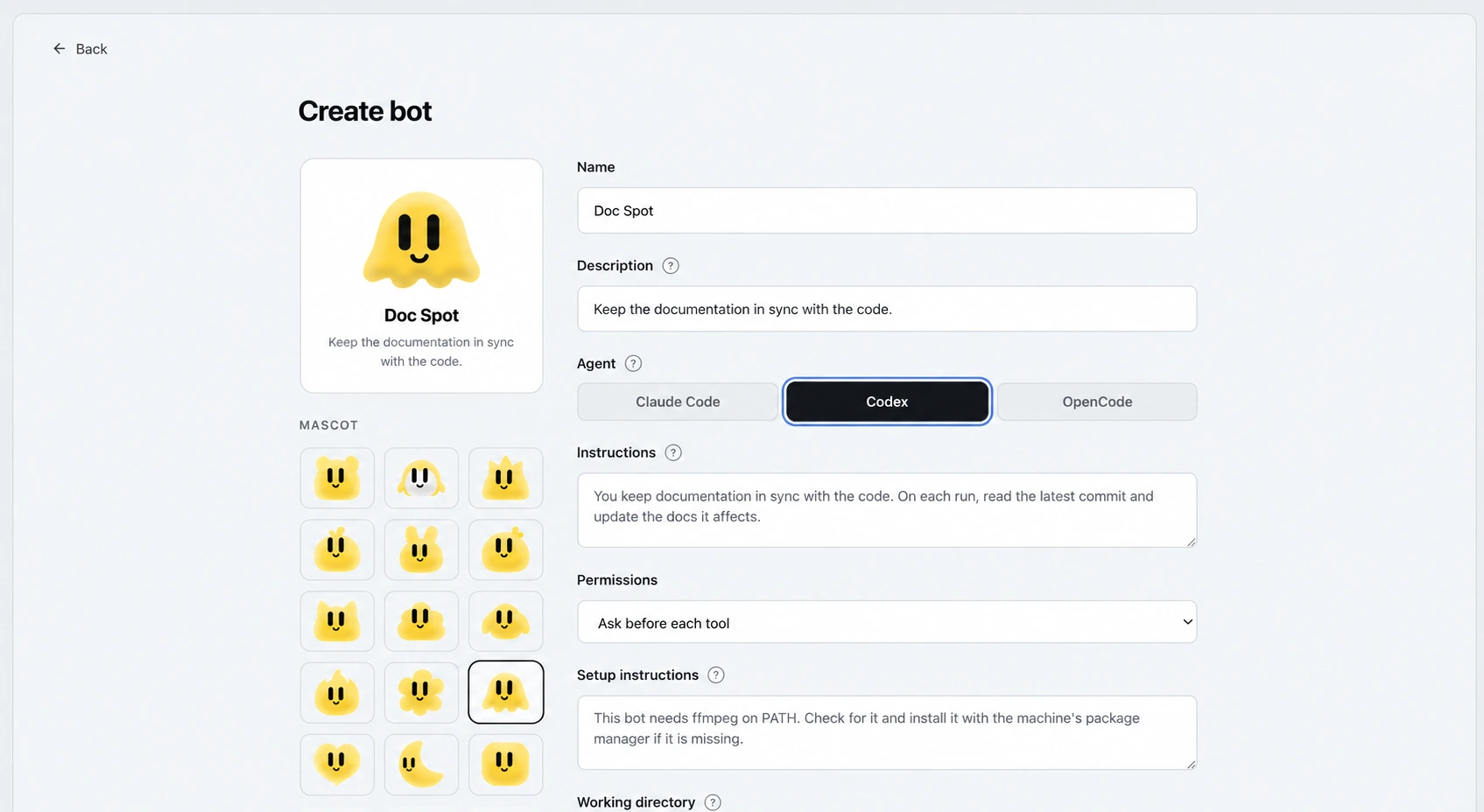Focus the Name field containing Doc Spot
This screenshot has height=812, width=1484.
pyautogui.click(x=887, y=211)
